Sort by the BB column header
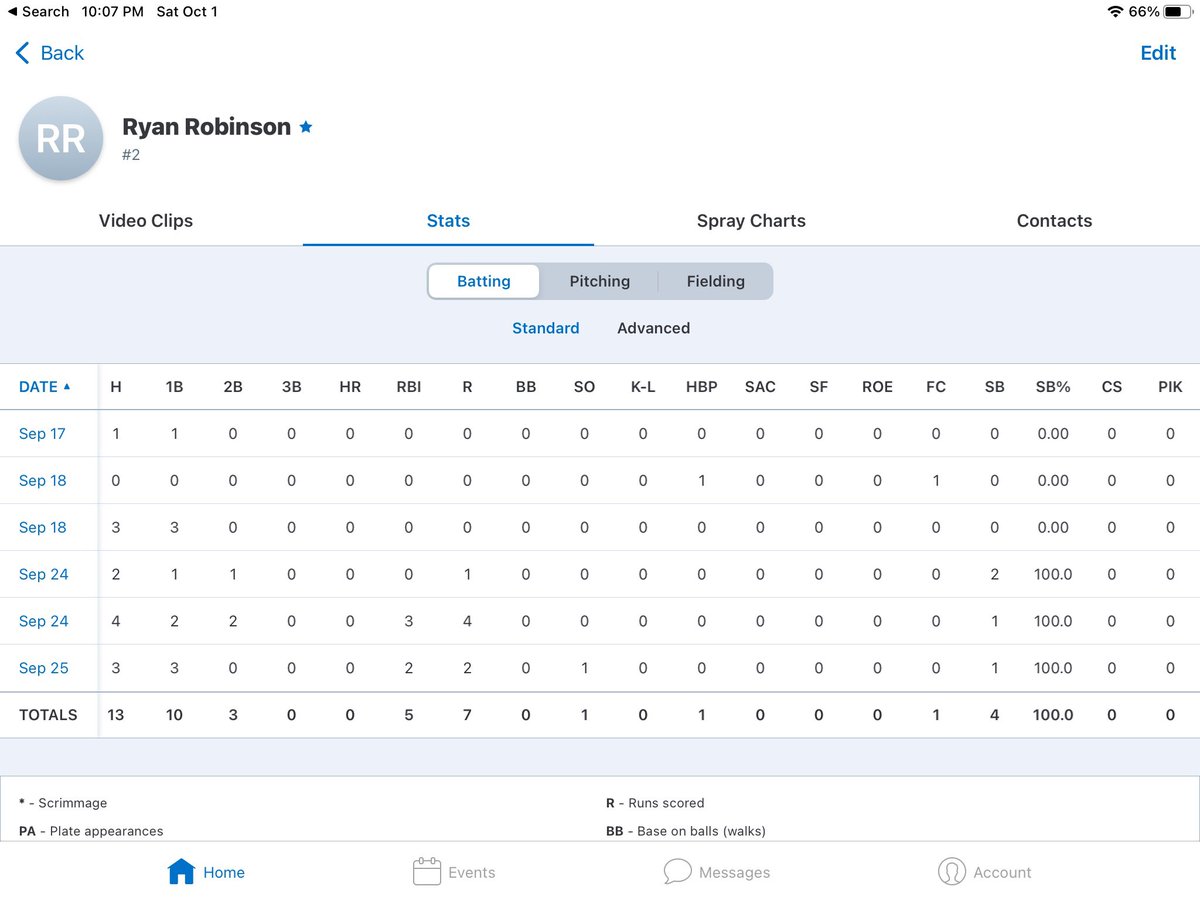 (526, 387)
